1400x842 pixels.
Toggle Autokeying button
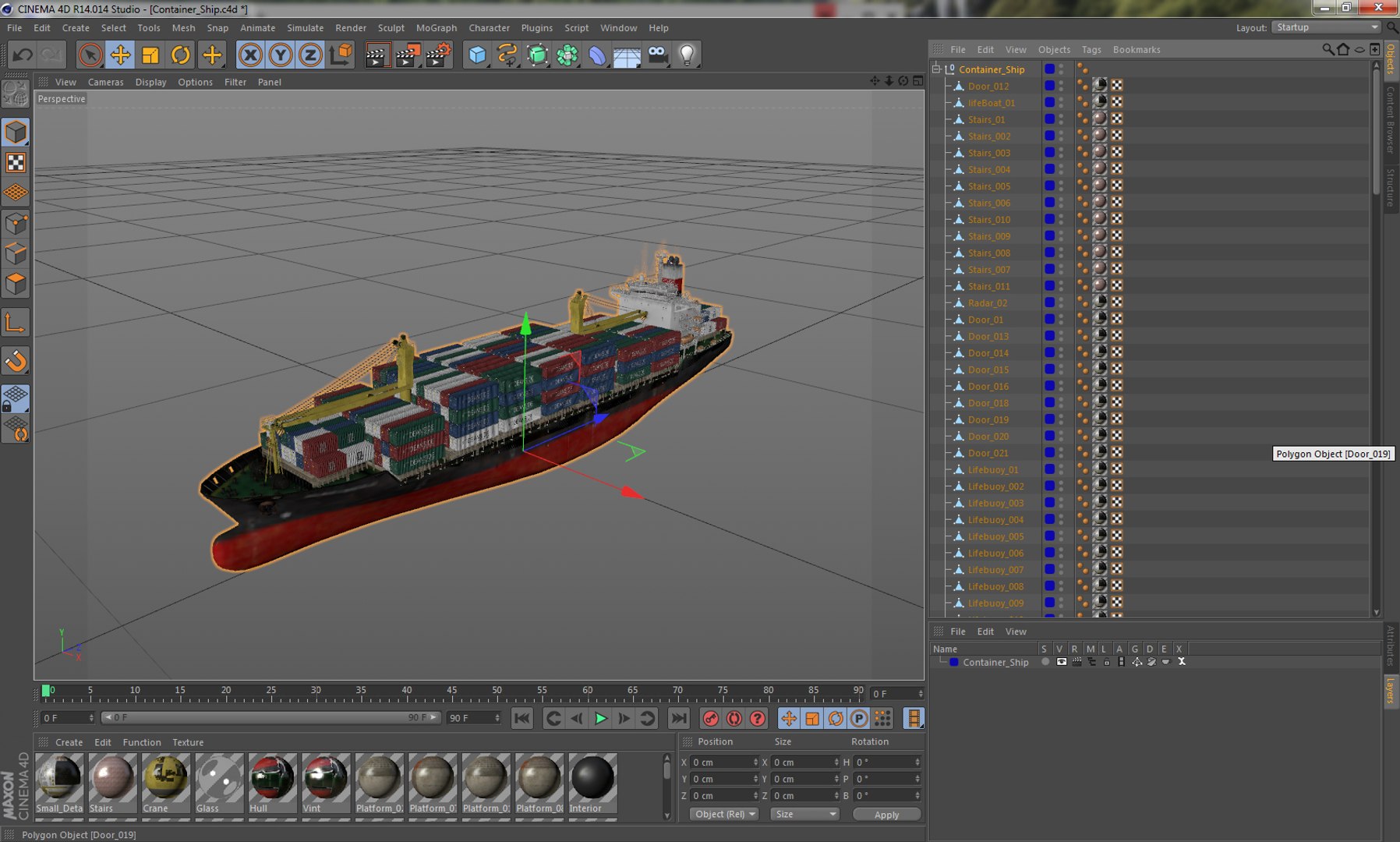(x=734, y=718)
